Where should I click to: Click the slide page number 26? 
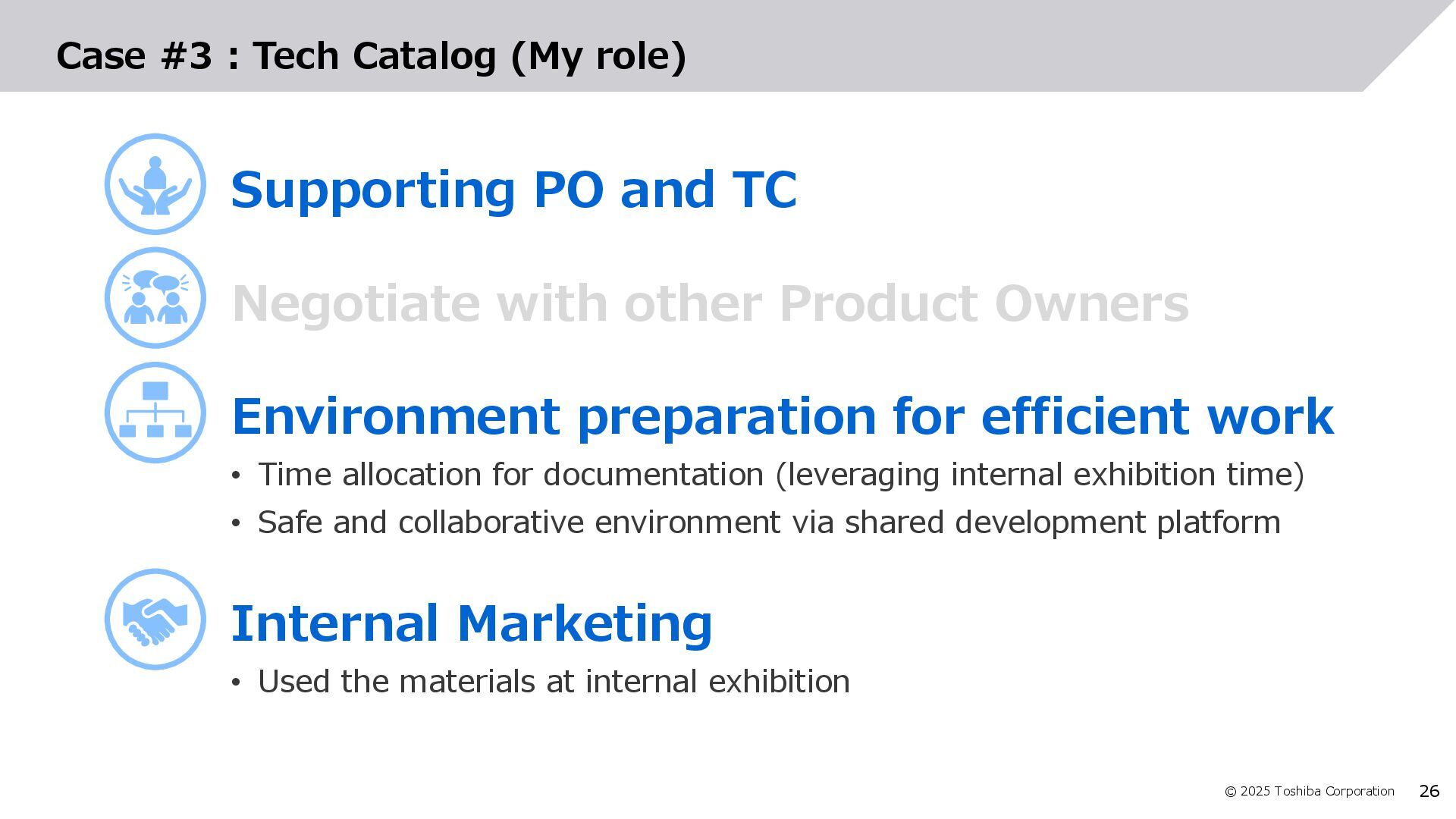pos(1429,792)
